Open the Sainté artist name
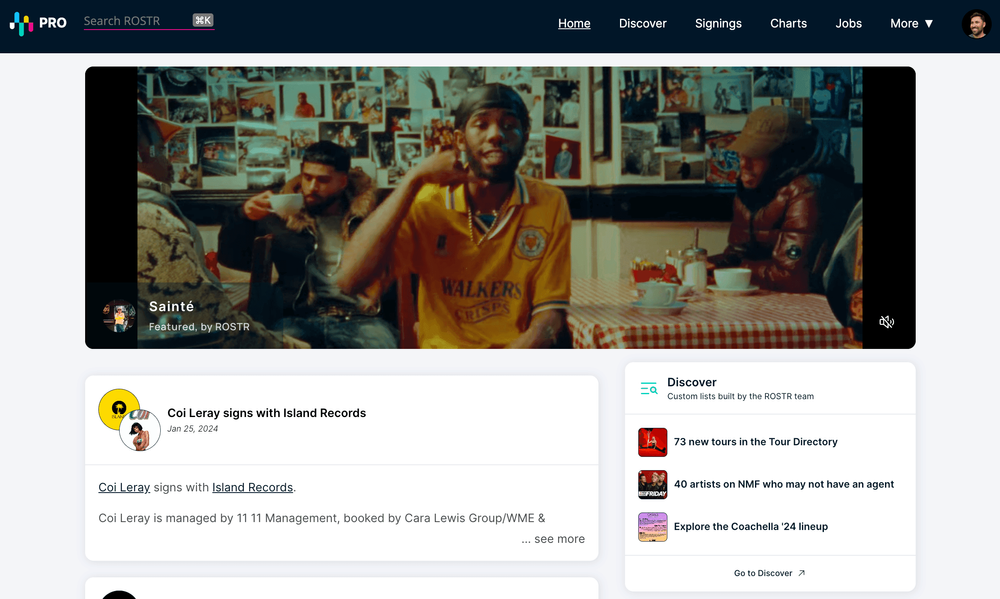This screenshot has width=1000, height=599. pos(172,306)
